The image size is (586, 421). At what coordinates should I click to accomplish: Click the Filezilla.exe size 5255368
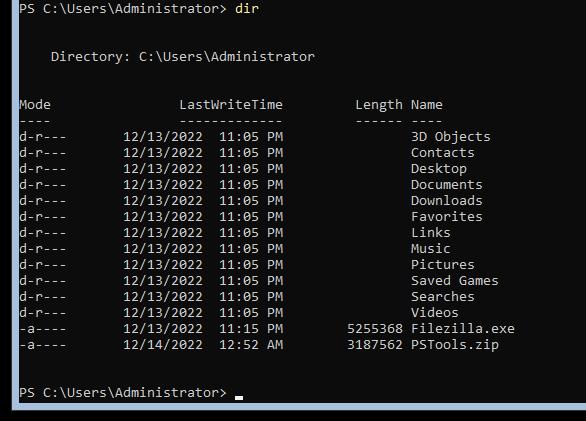(375, 329)
